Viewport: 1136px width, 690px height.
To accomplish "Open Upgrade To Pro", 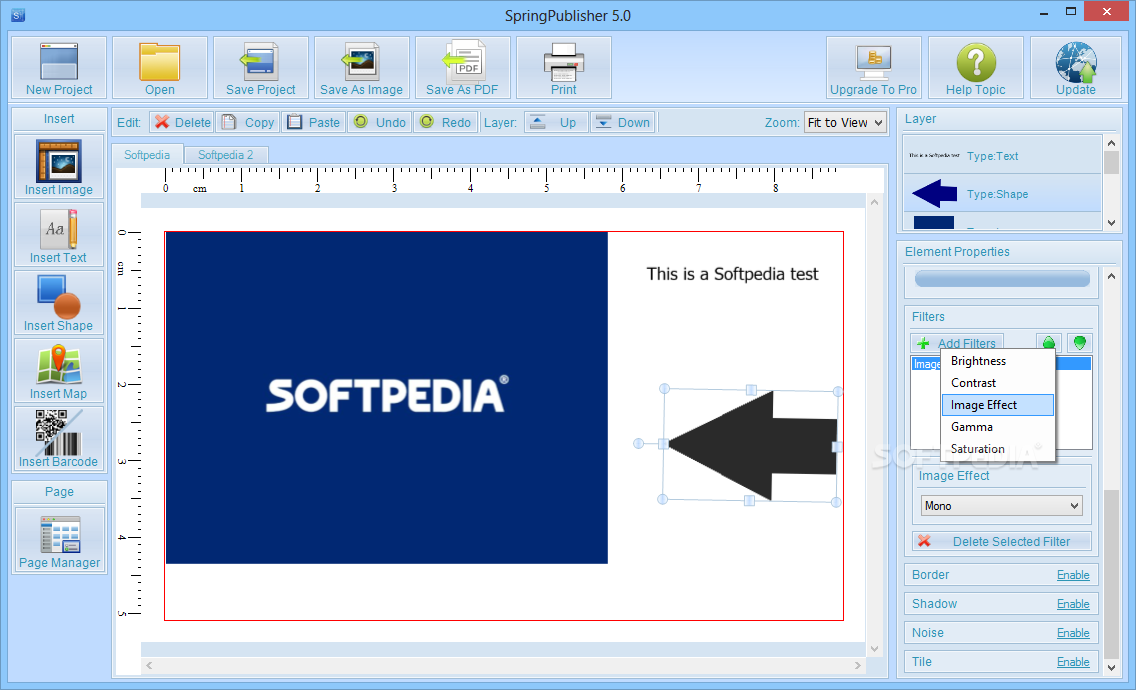I will (873, 68).
